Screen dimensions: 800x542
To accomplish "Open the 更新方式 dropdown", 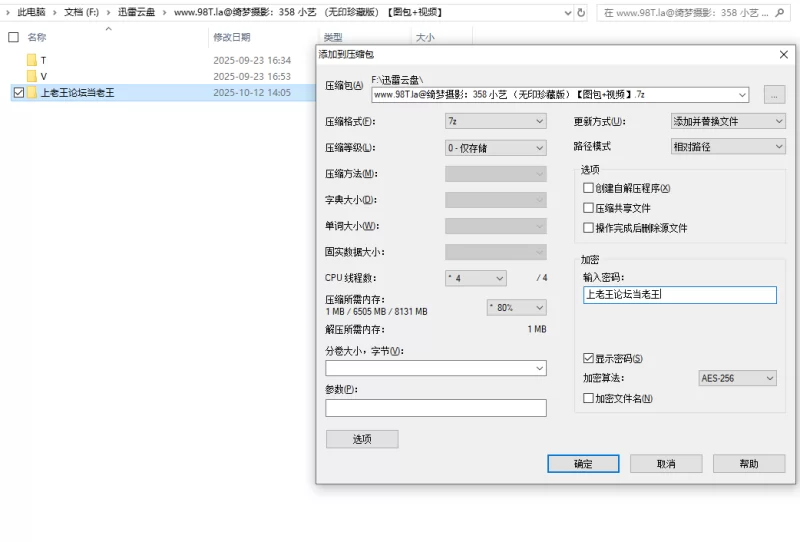I will click(727, 121).
